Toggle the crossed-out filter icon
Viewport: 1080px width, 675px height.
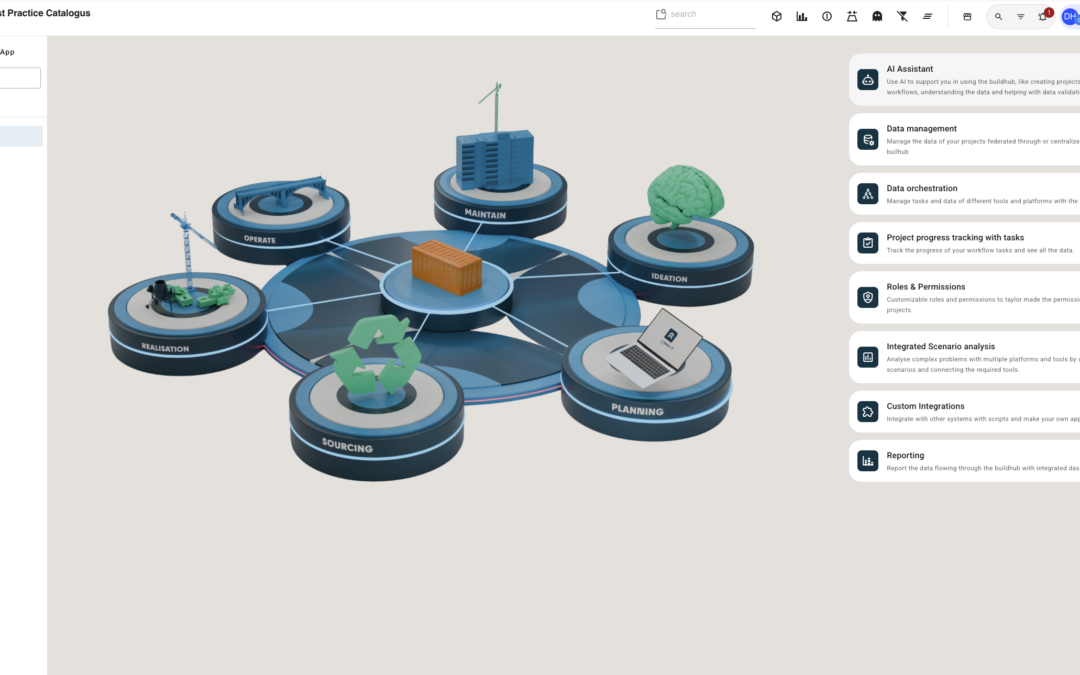click(902, 17)
